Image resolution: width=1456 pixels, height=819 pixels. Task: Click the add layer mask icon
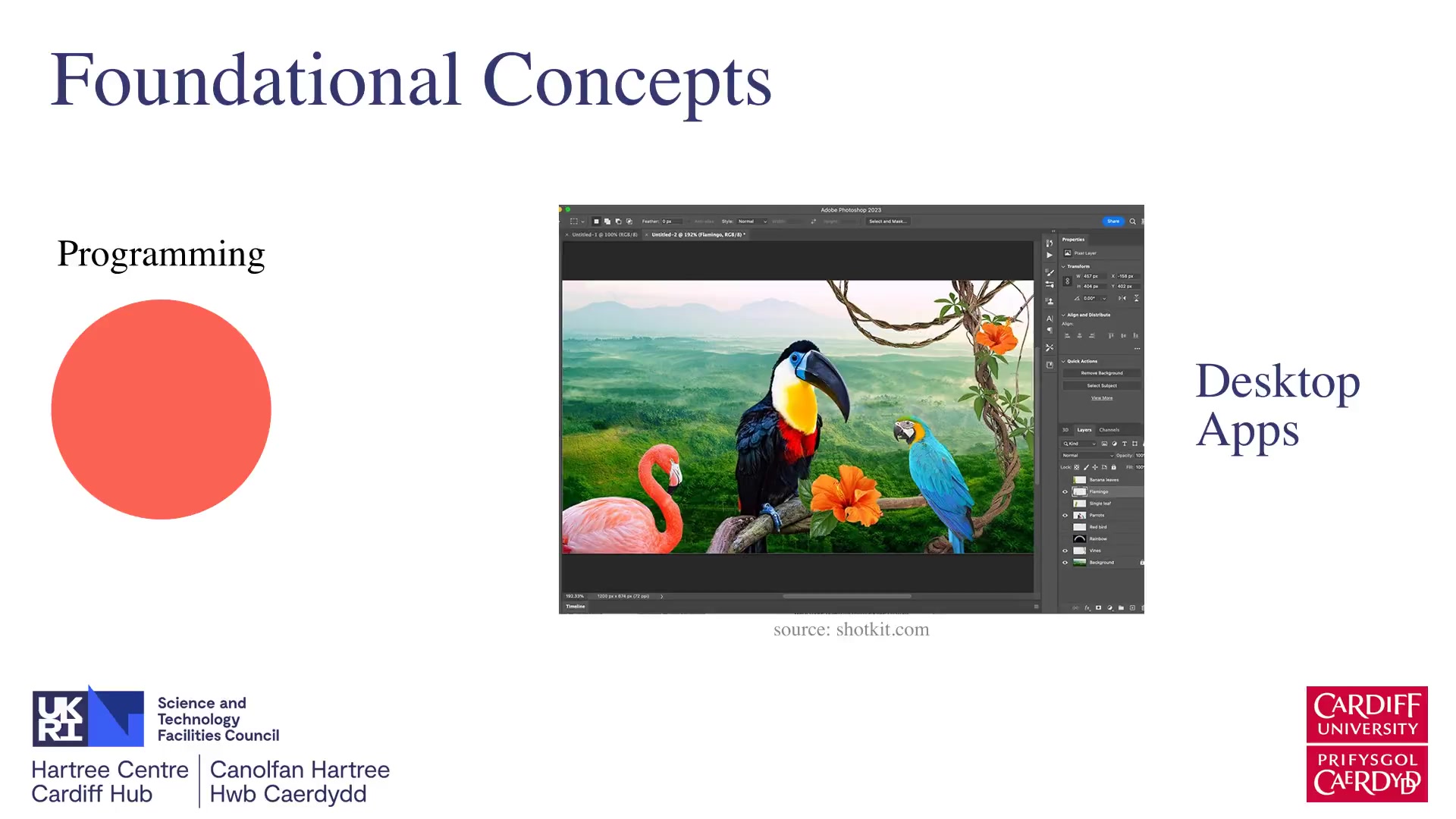click(1098, 607)
